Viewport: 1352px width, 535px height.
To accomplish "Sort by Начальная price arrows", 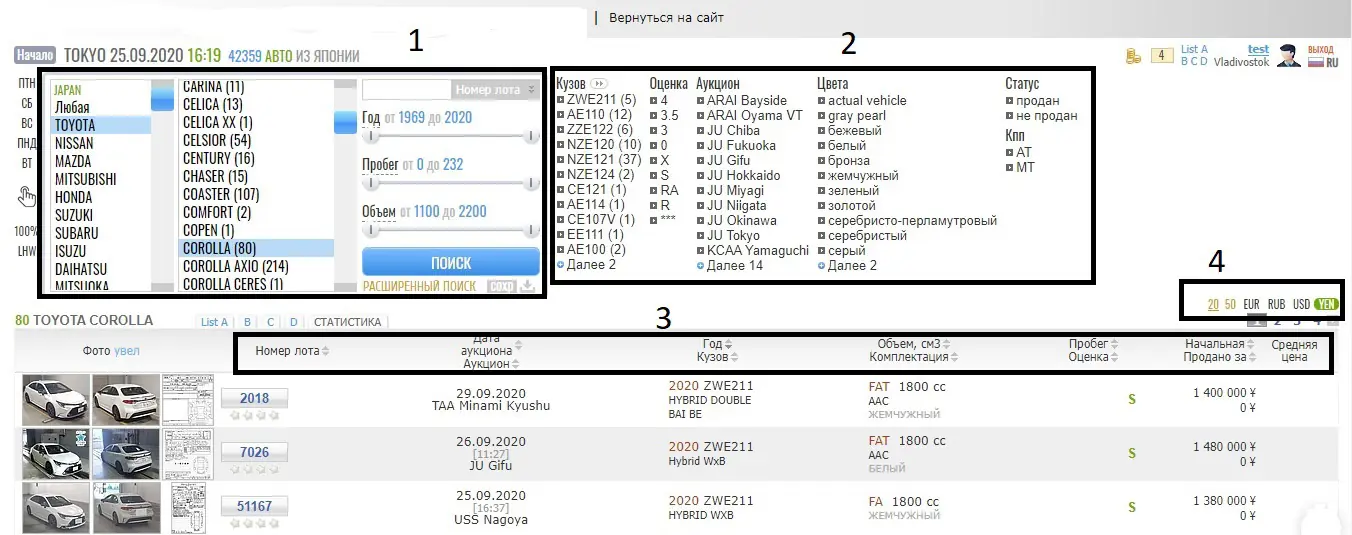I will [x=1250, y=344].
